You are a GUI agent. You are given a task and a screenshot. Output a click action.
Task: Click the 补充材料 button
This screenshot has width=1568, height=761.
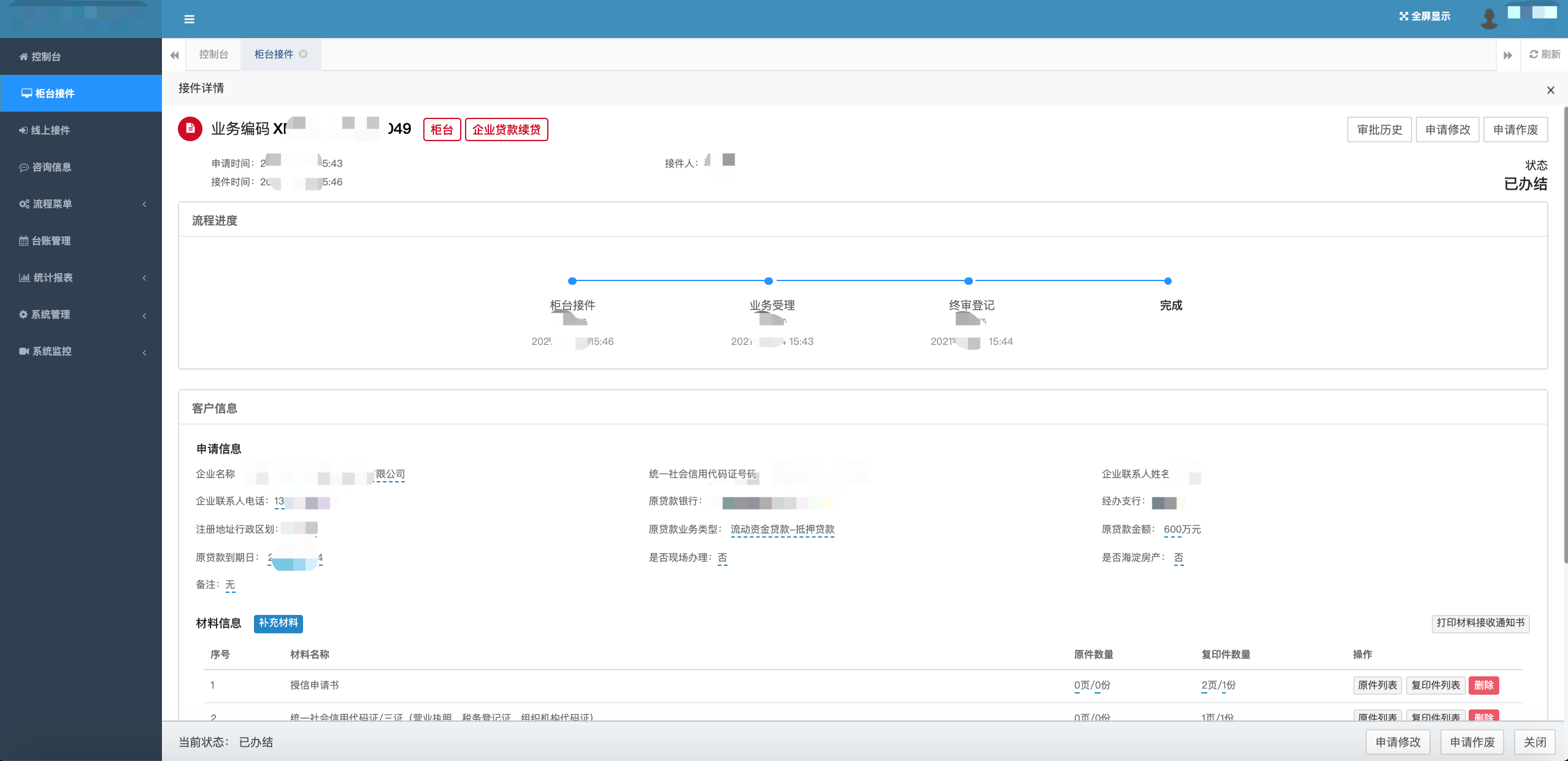(279, 623)
